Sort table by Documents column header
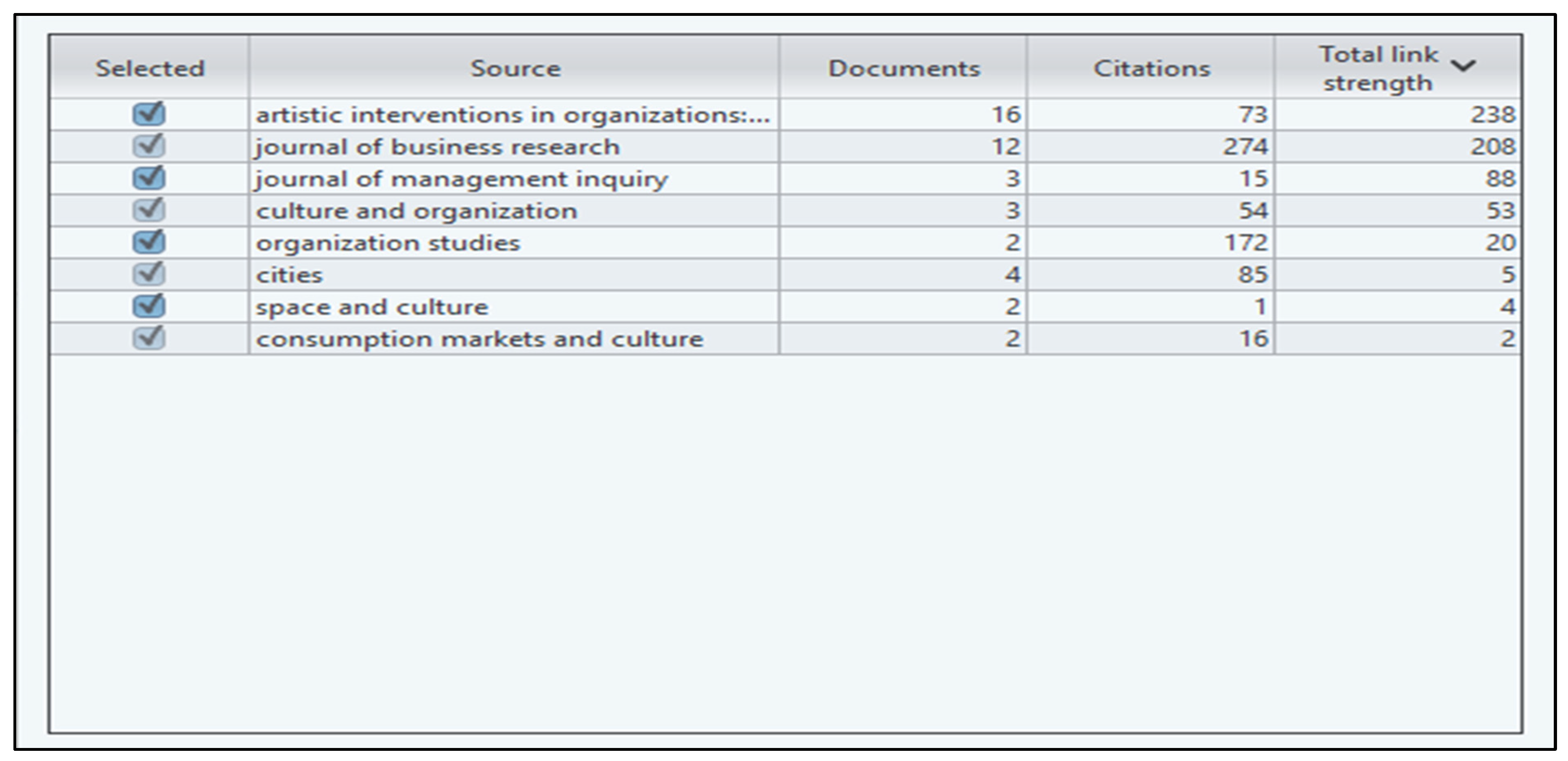 coord(903,68)
